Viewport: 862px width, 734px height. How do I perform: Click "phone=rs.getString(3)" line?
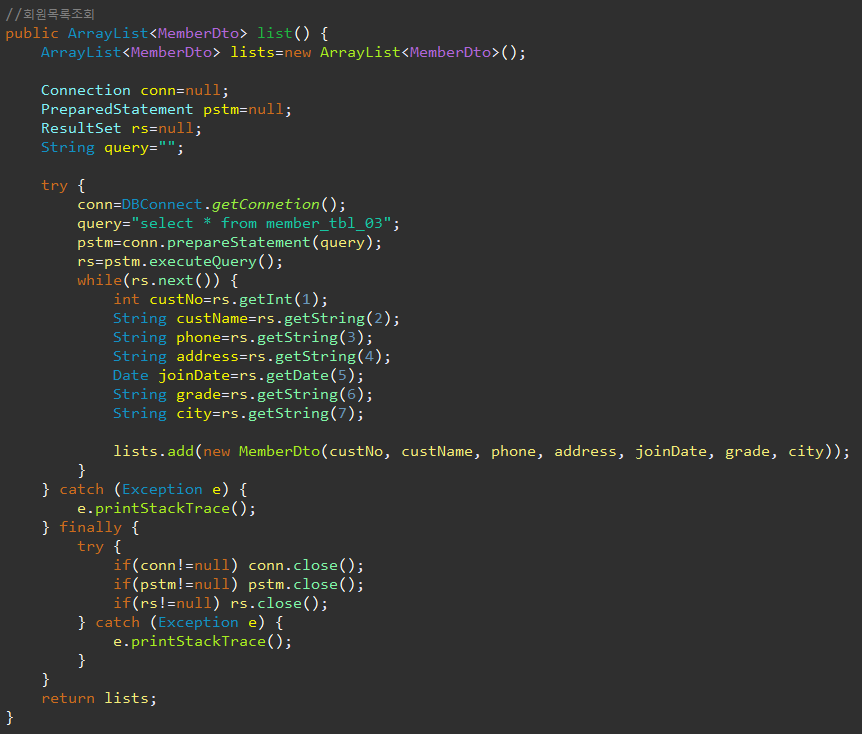click(x=270, y=338)
